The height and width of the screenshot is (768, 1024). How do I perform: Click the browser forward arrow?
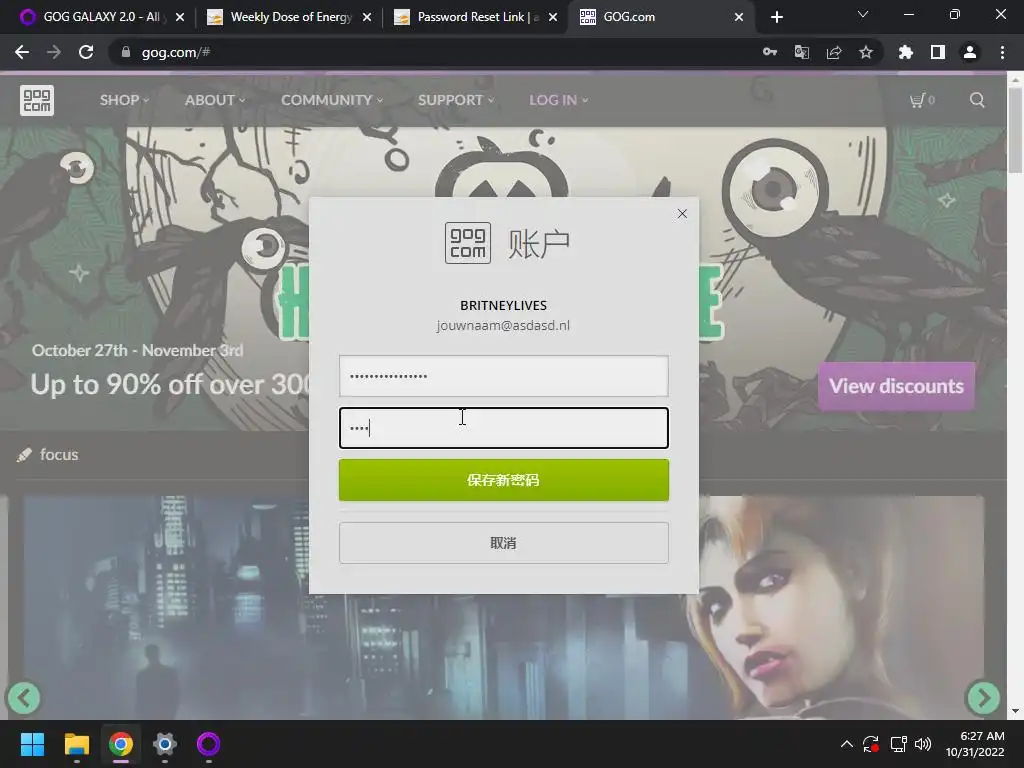(54, 52)
